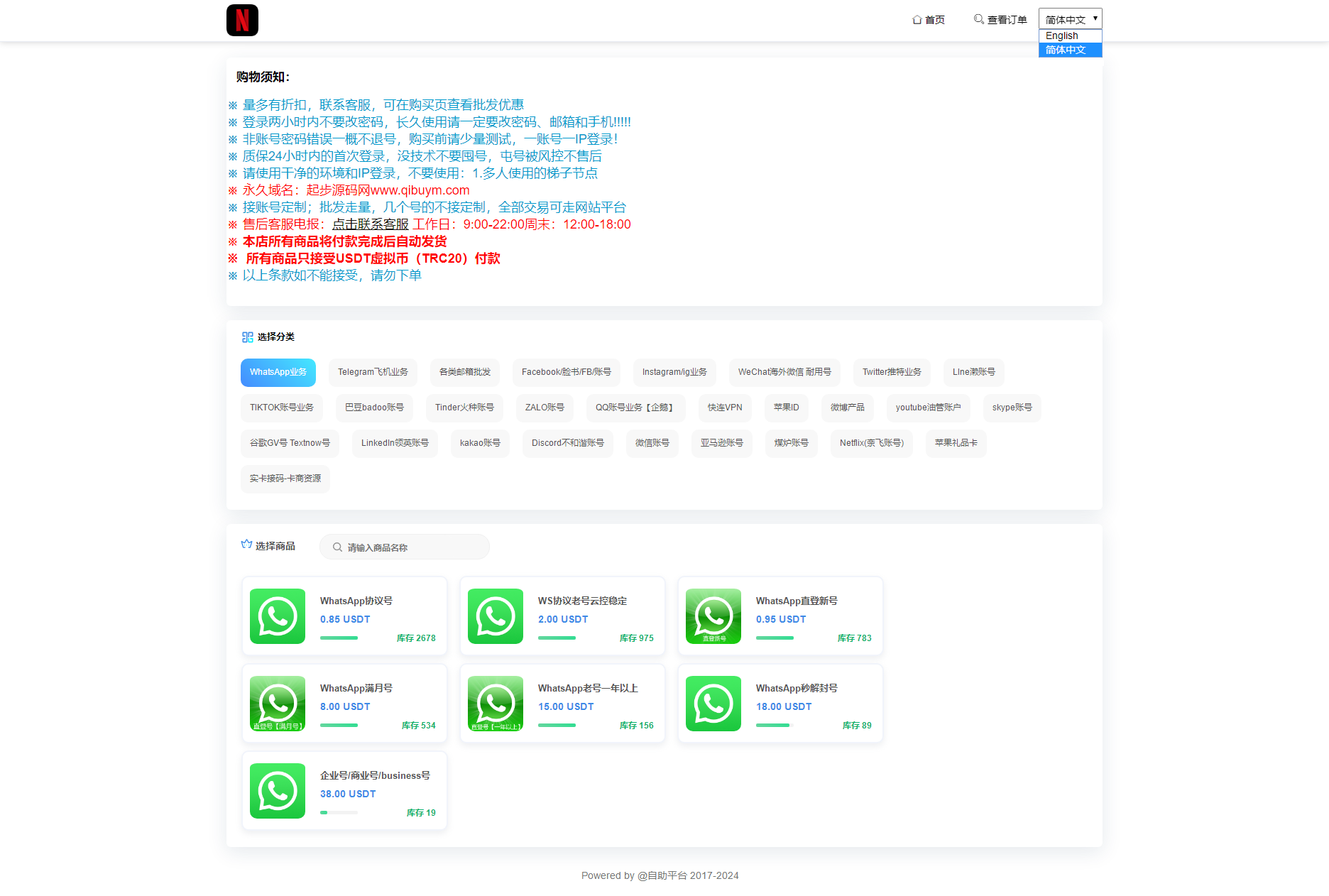The width and height of the screenshot is (1329, 896).
Task: Choose 简体中文 option in the language list
Action: pos(1071,50)
